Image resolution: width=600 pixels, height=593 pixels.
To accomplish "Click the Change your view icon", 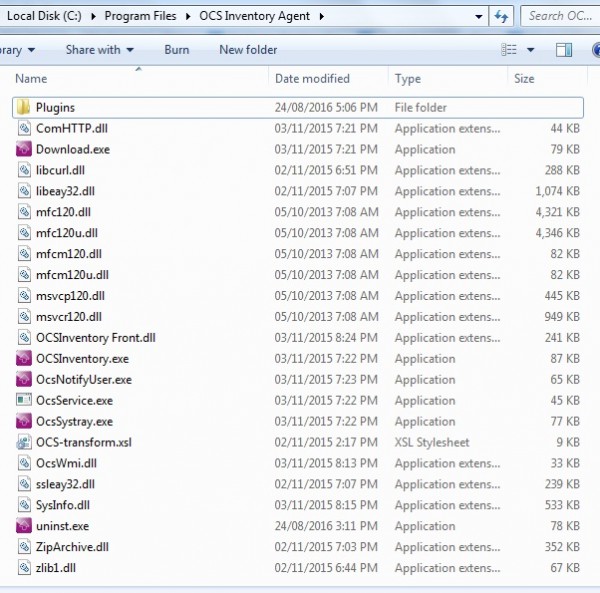I will pyautogui.click(x=509, y=50).
